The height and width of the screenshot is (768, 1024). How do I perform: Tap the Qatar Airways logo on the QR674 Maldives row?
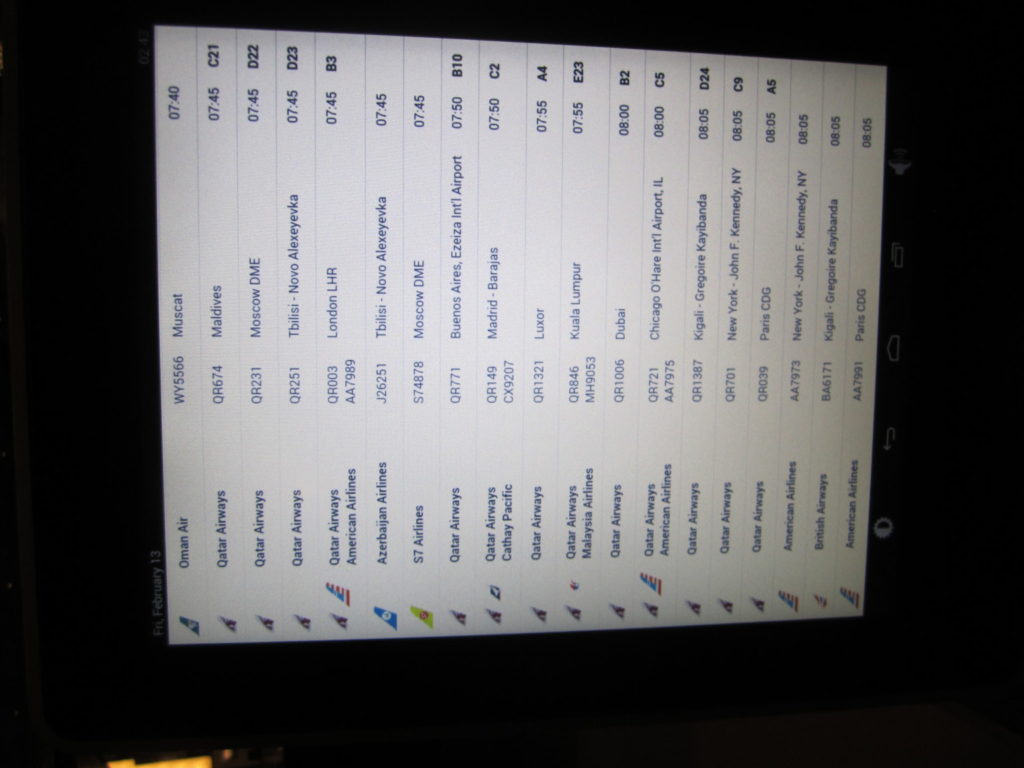[x=228, y=624]
